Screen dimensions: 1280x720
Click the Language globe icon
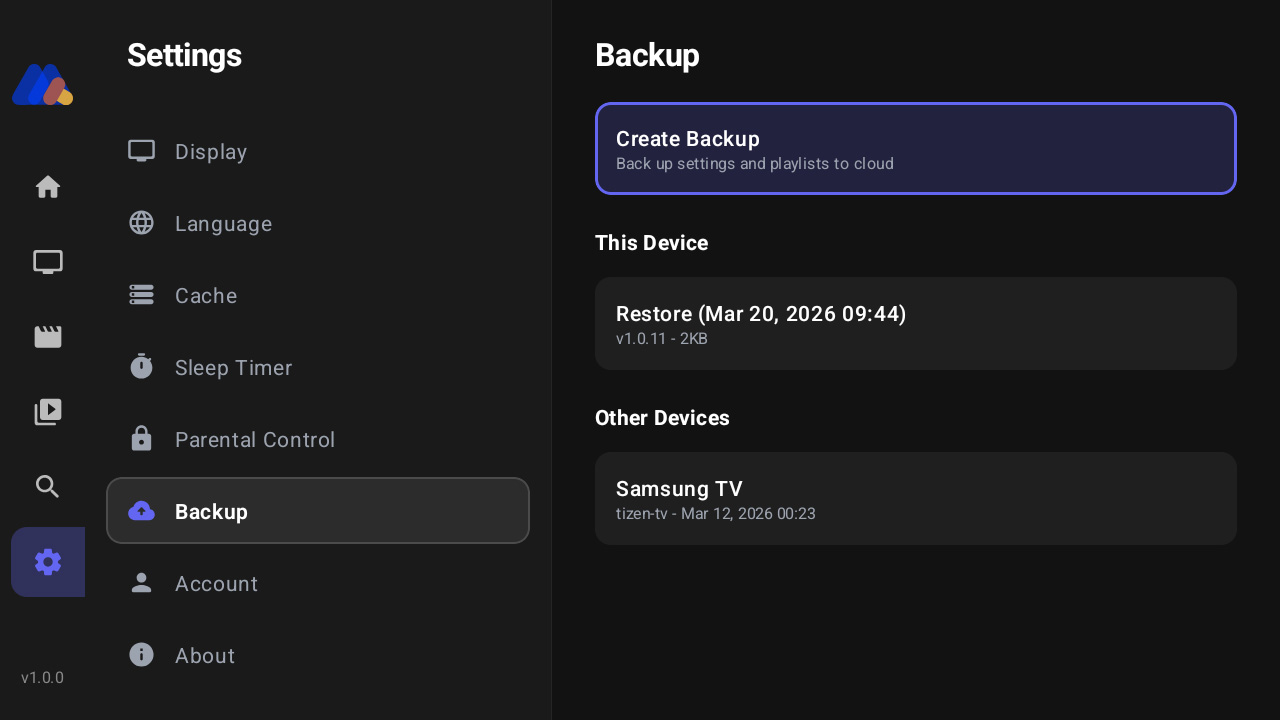141,222
